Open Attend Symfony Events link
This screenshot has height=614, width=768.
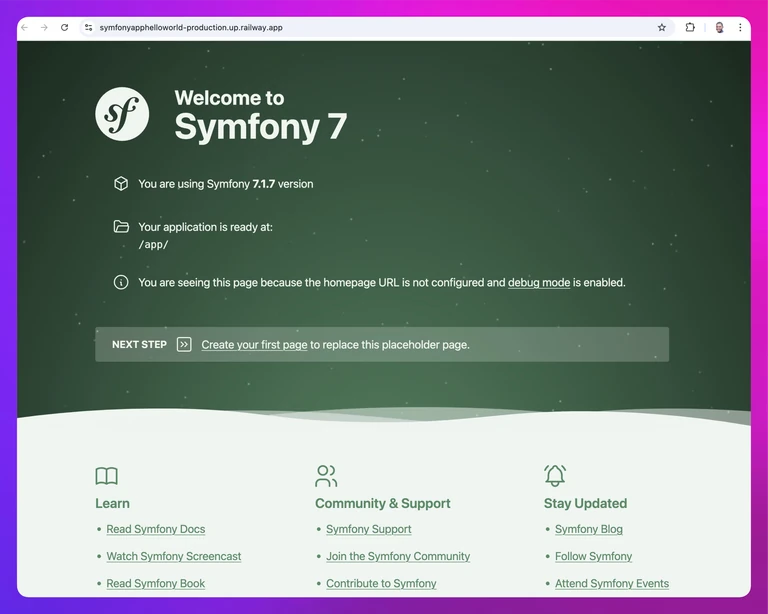point(612,584)
